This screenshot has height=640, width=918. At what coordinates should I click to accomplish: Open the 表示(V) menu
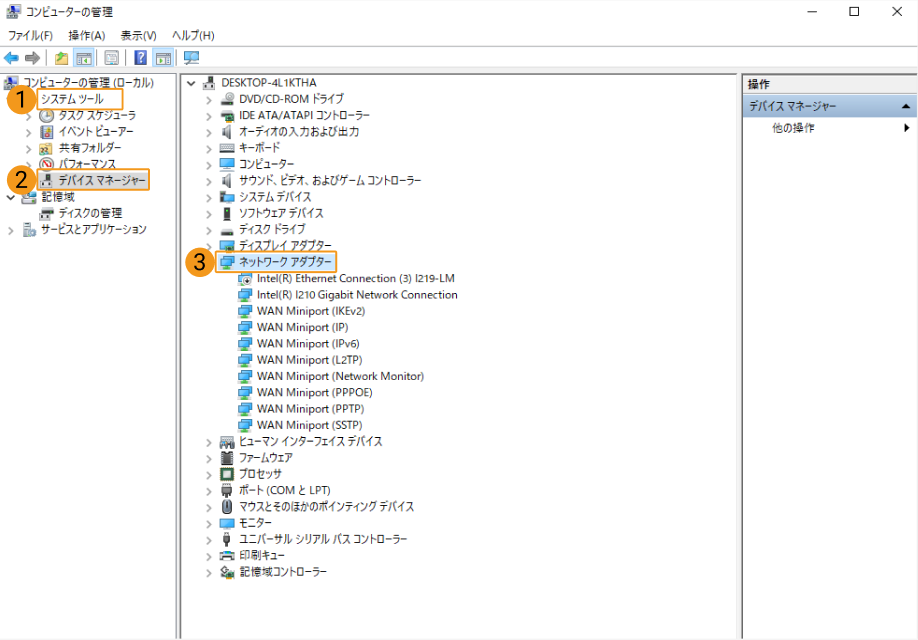click(x=138, y=35)
